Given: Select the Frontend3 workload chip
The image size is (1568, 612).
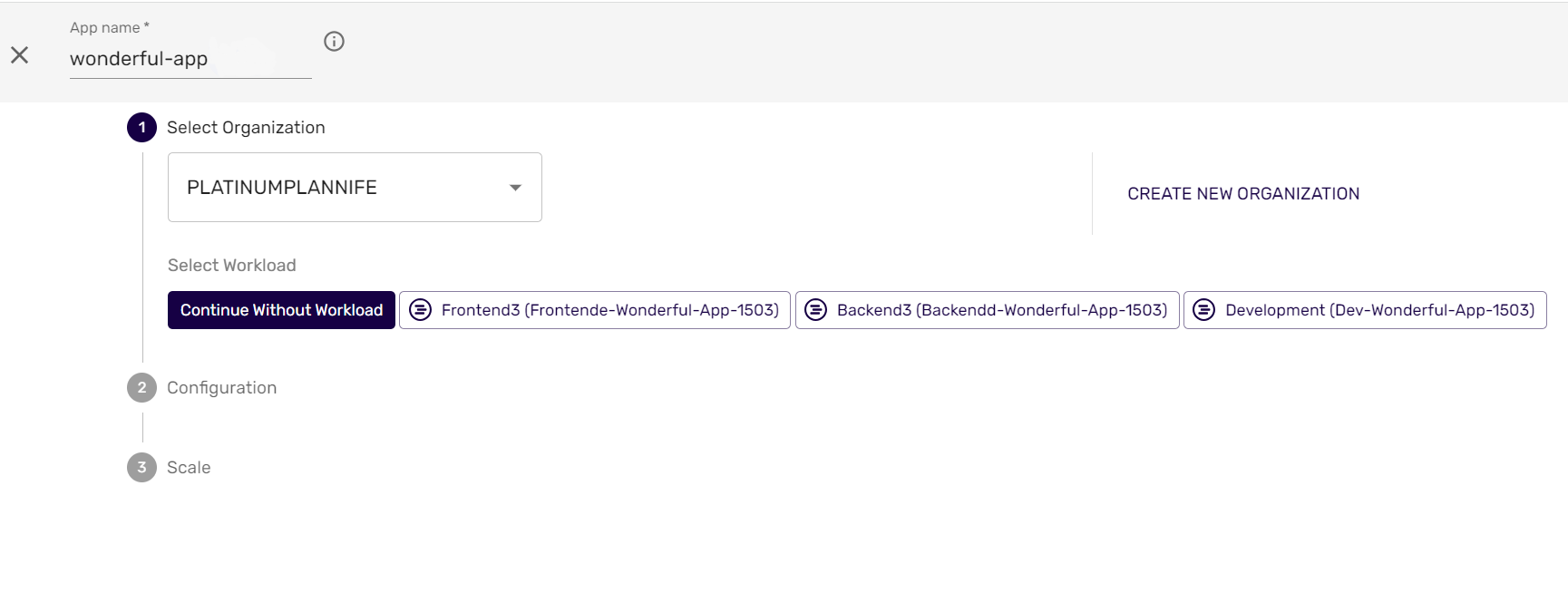Looking at the screenshot, I should click(609, 310).
